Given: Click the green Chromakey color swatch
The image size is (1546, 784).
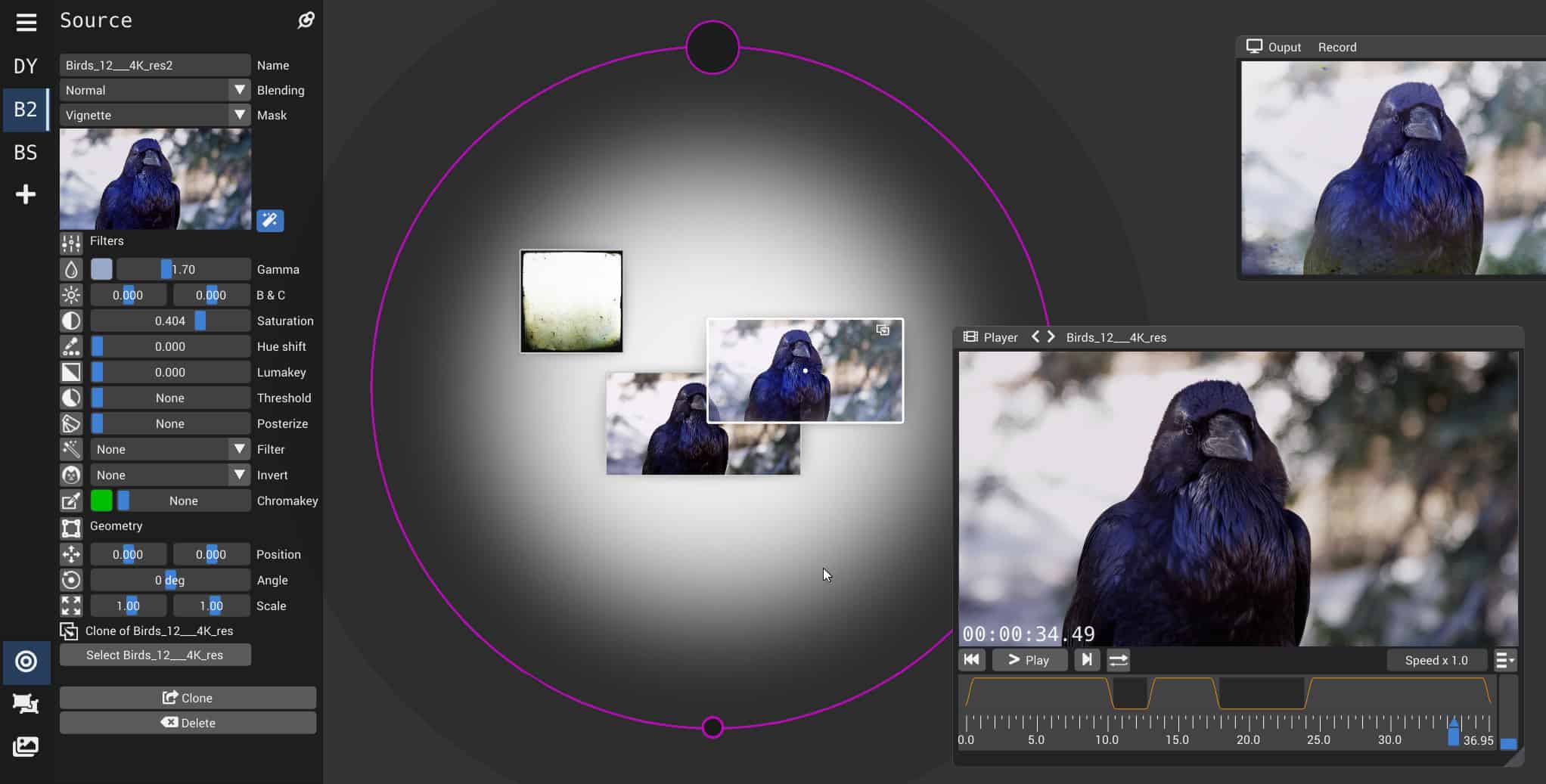Looking at the screenshot, I should 101,500.
